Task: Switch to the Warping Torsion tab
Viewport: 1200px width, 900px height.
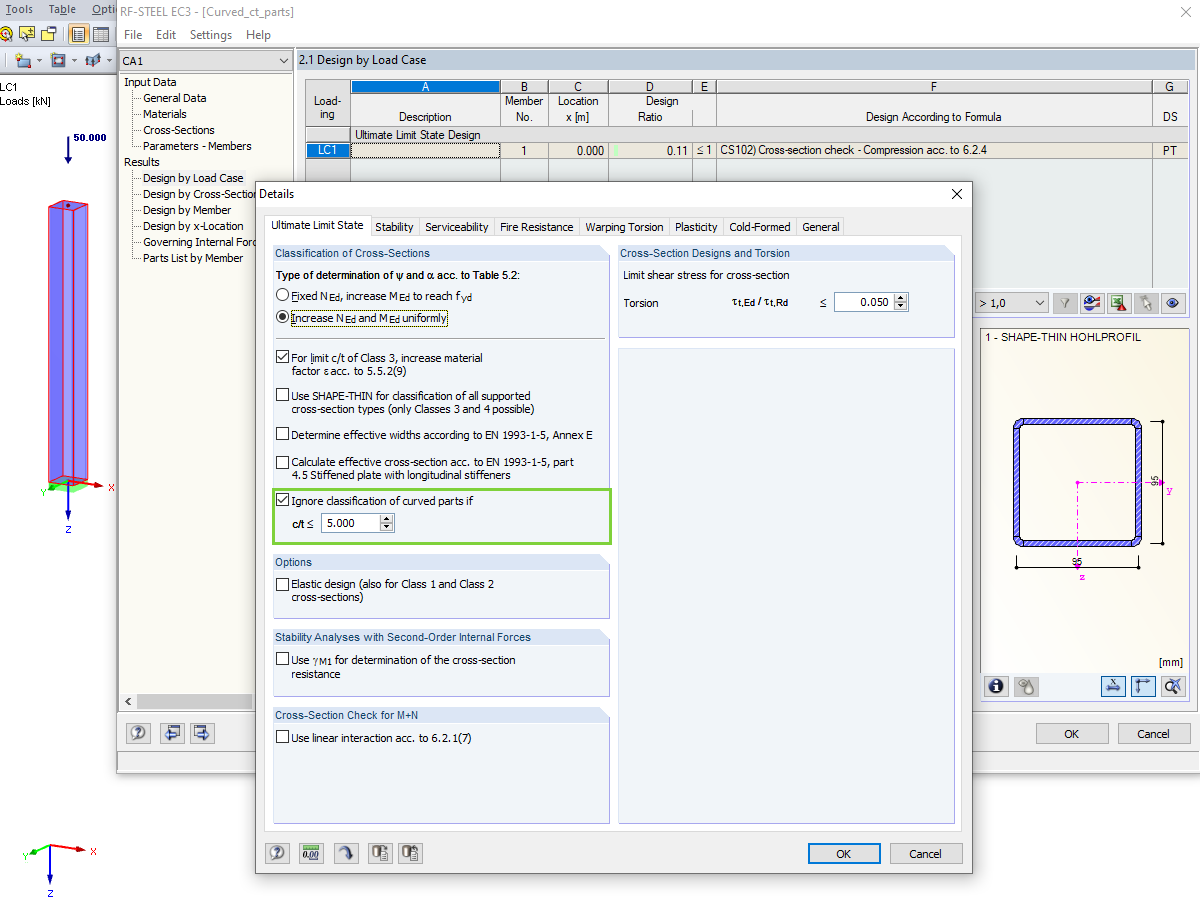Action: tap(624, 227)
